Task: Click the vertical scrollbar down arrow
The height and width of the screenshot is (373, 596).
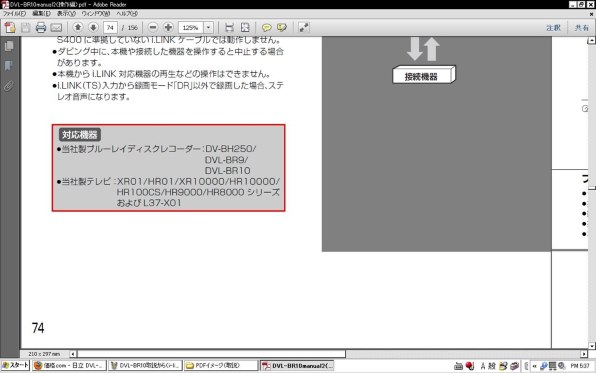Action: tap(592, 346)
